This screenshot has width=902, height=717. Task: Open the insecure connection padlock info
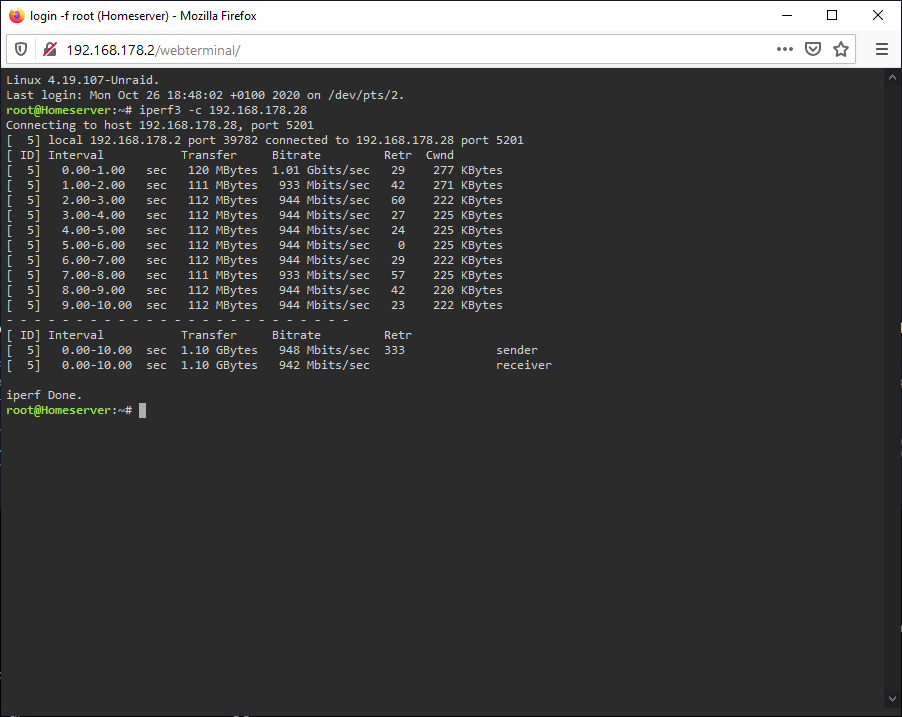coord(50,49)
